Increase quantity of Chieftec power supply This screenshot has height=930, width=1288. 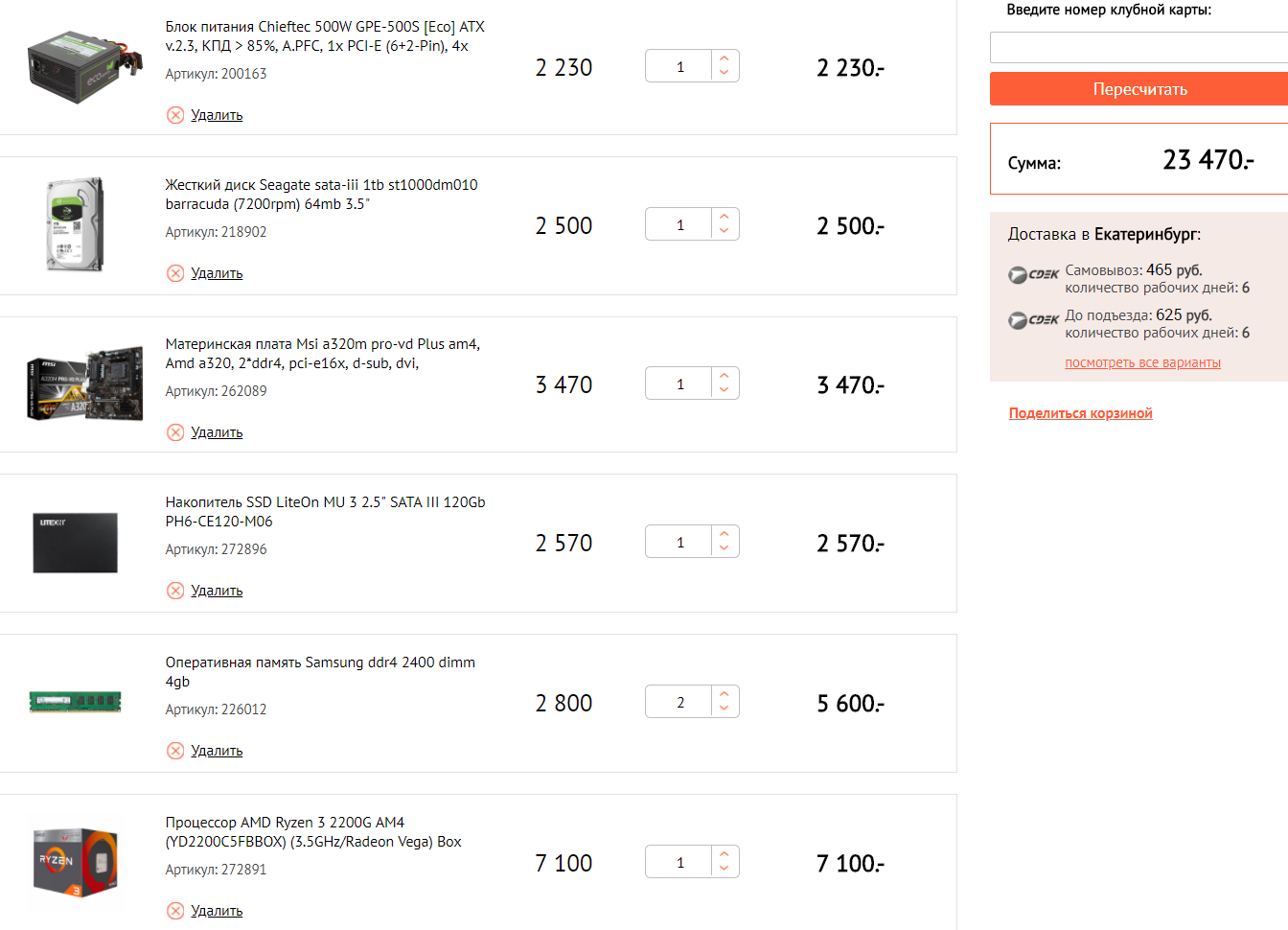(724, 58)
